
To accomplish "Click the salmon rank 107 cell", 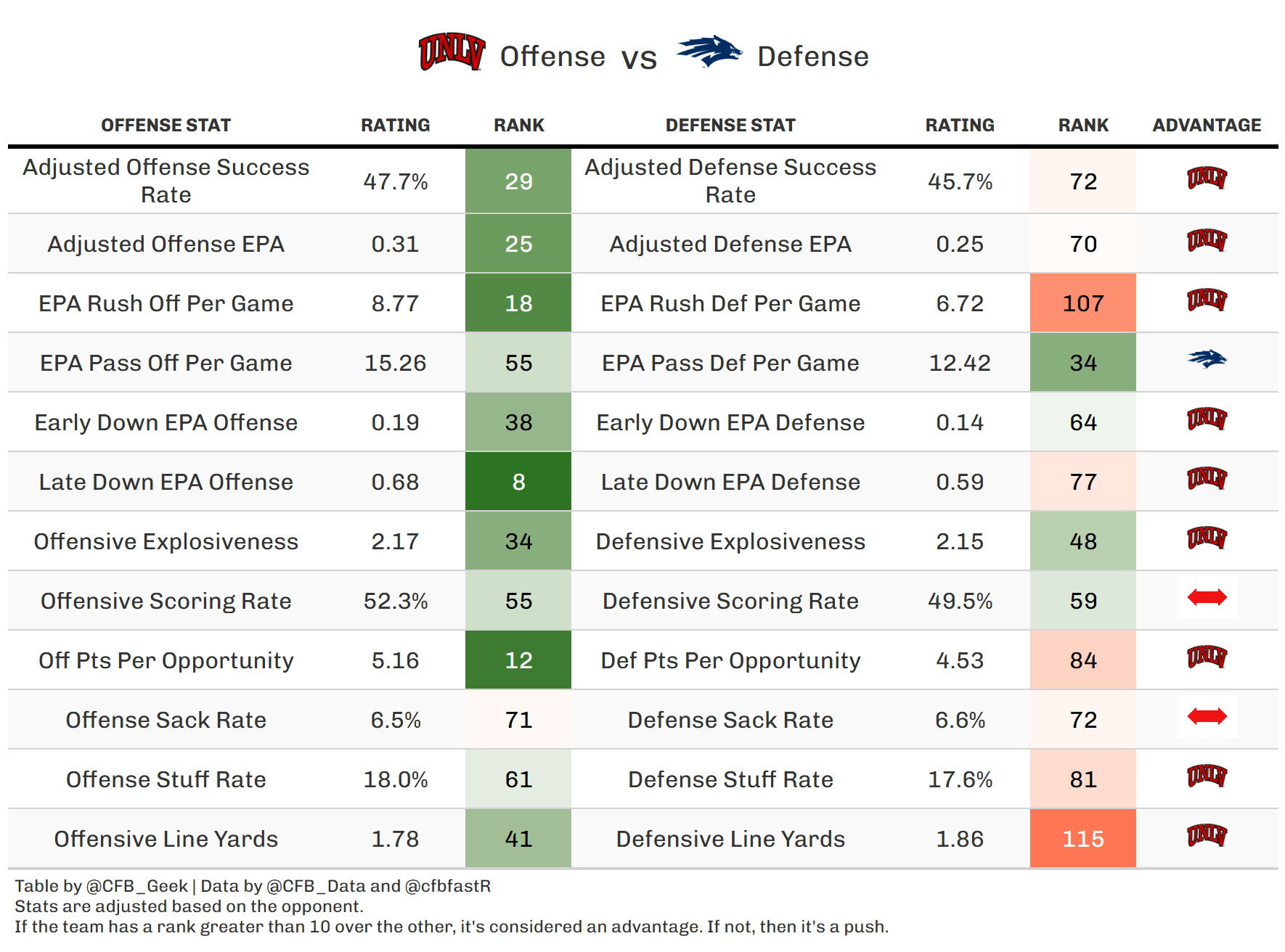I will click(x=1082, y=303).
